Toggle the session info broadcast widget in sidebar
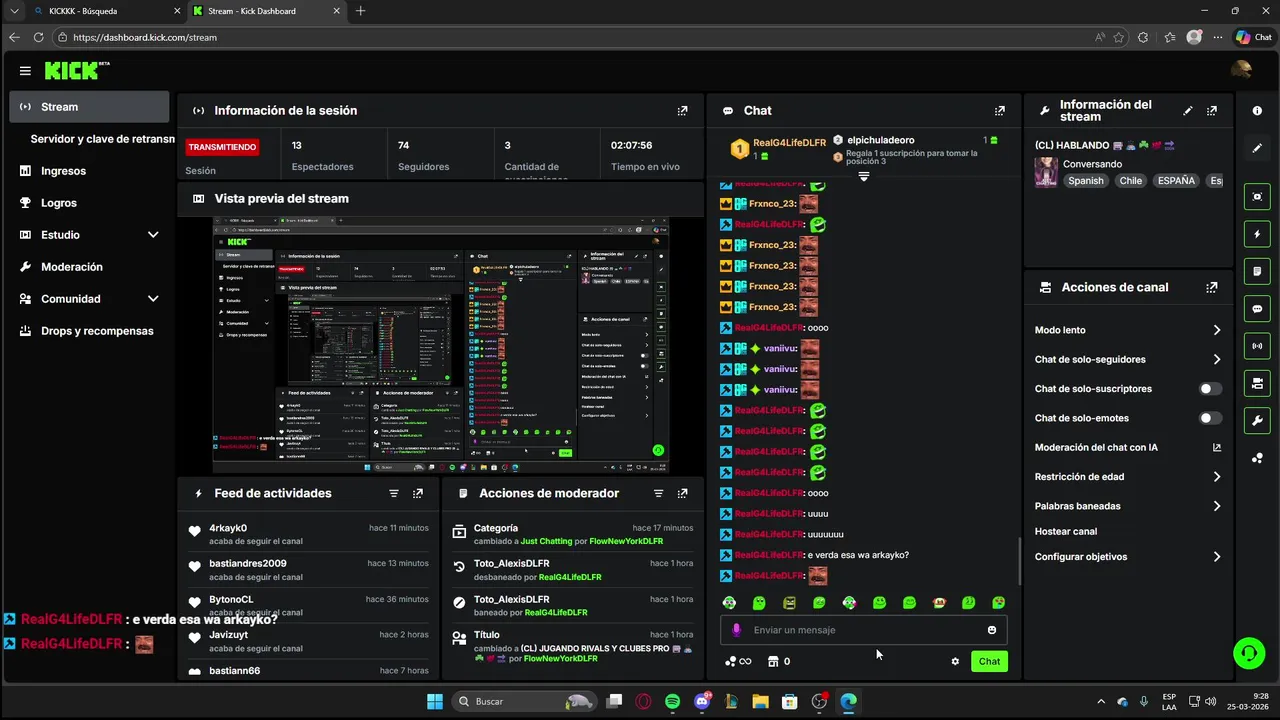The height and width of the screenshot is (720, 1280). (x=1257, y=346)
